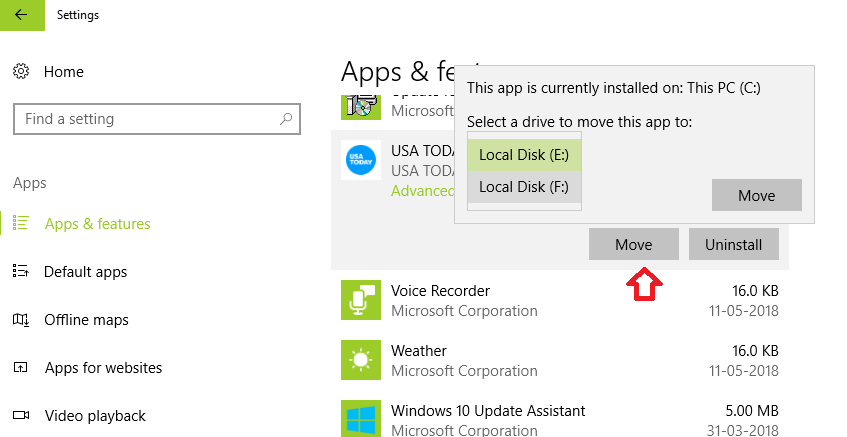
Task: Select Windows 10 Update Assistant row
Action: tap(560, 417)
